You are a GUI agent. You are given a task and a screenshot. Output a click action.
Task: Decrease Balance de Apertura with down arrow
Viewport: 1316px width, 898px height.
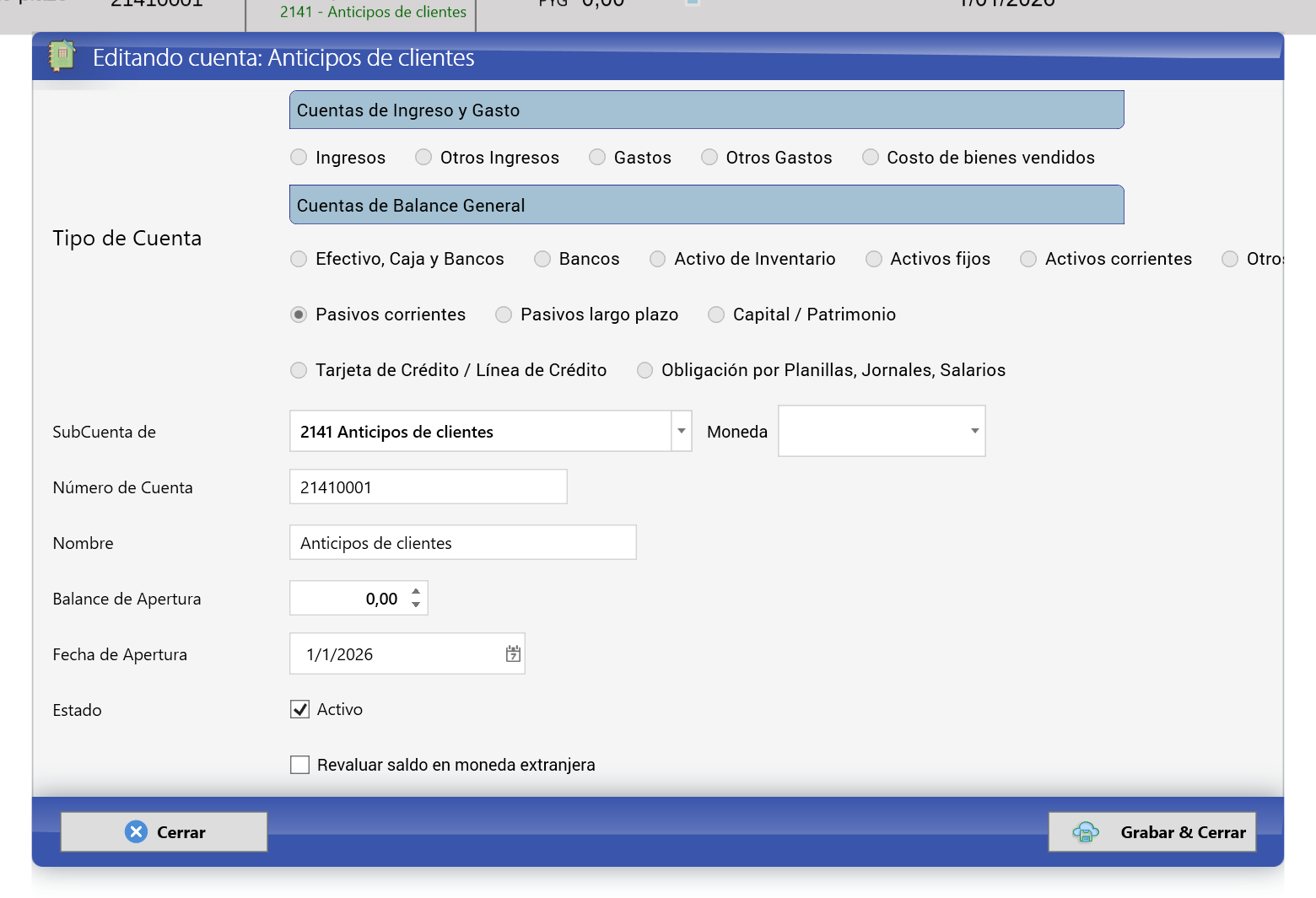(x=416, y=605)
